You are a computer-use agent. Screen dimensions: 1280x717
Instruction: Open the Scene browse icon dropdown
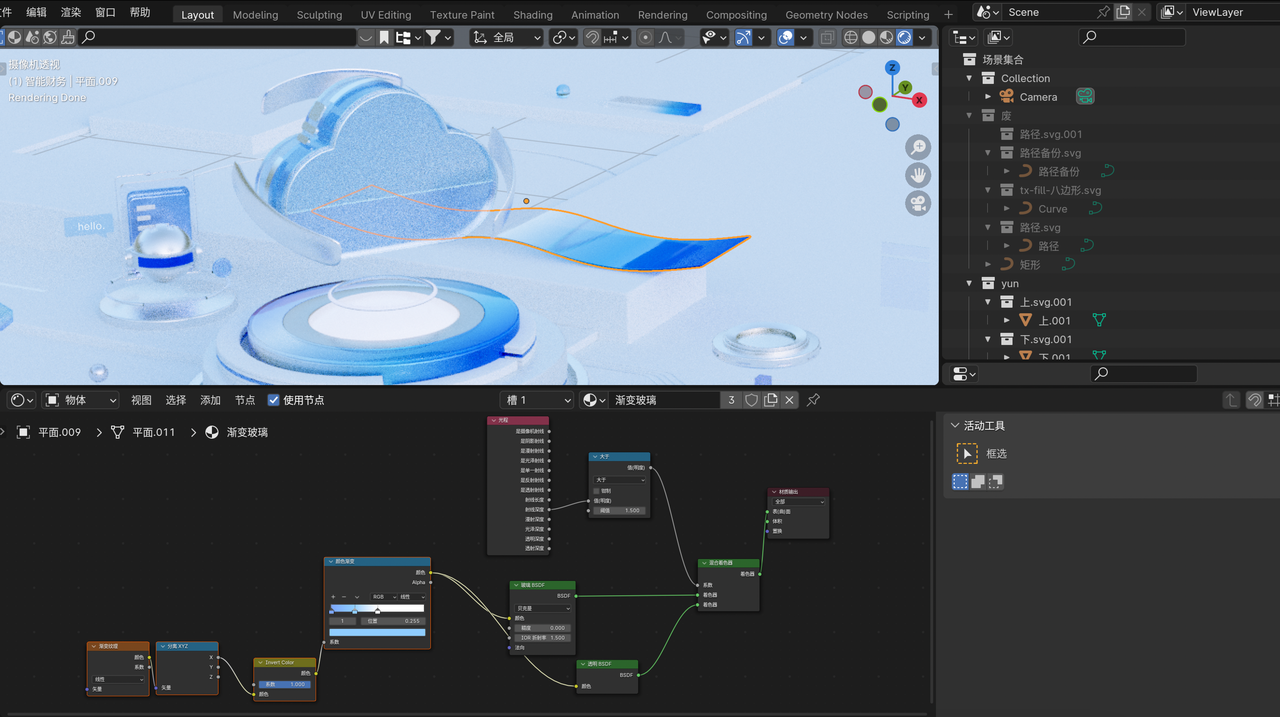tap(987, 12)
